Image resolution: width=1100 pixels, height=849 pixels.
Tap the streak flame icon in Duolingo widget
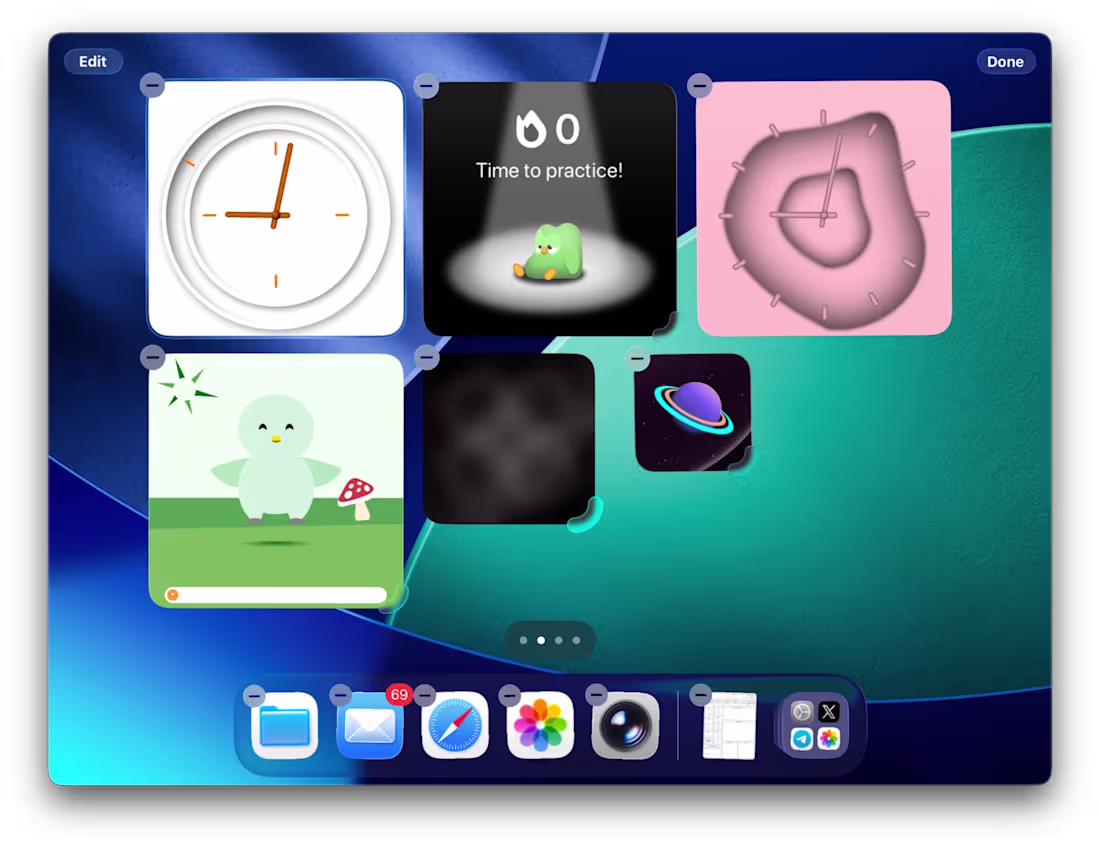(x=530, y=129)
